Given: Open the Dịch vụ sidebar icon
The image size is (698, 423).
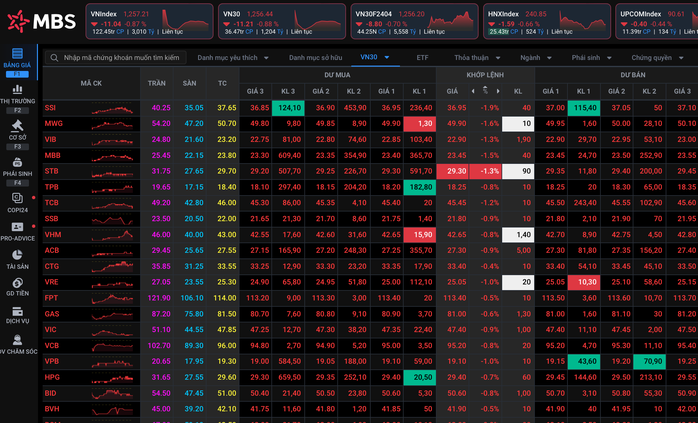Looking at the screenshot, I should coord(17,311).
